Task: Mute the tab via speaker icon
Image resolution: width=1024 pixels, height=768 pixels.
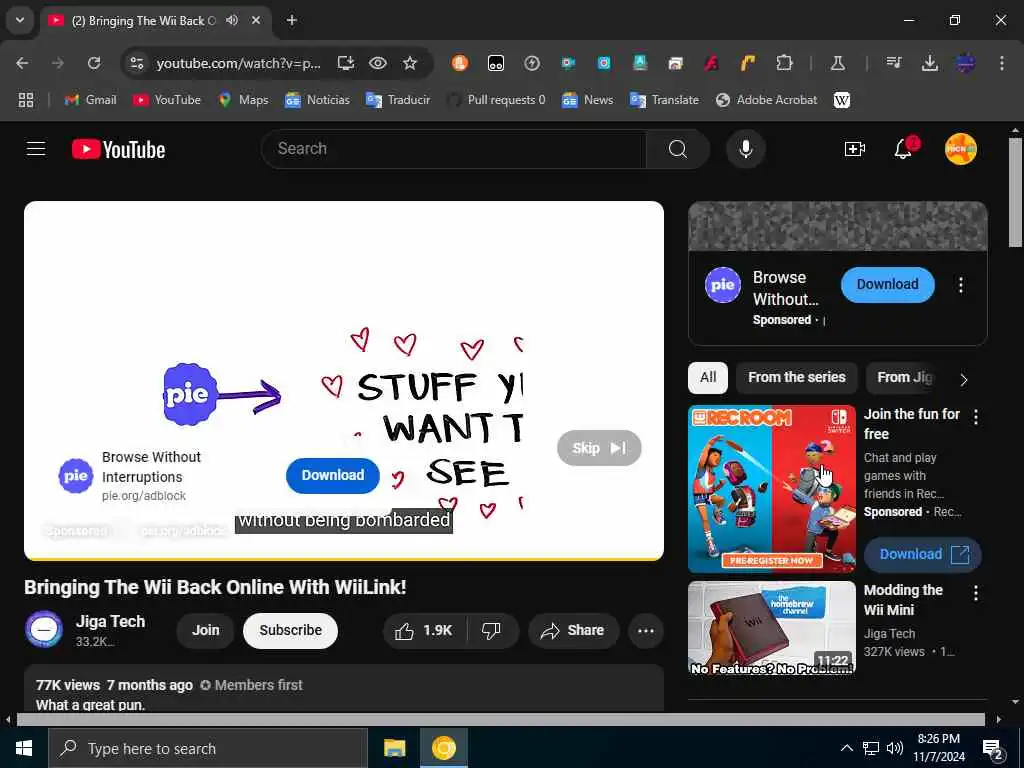Action: [x=232, y=20]
